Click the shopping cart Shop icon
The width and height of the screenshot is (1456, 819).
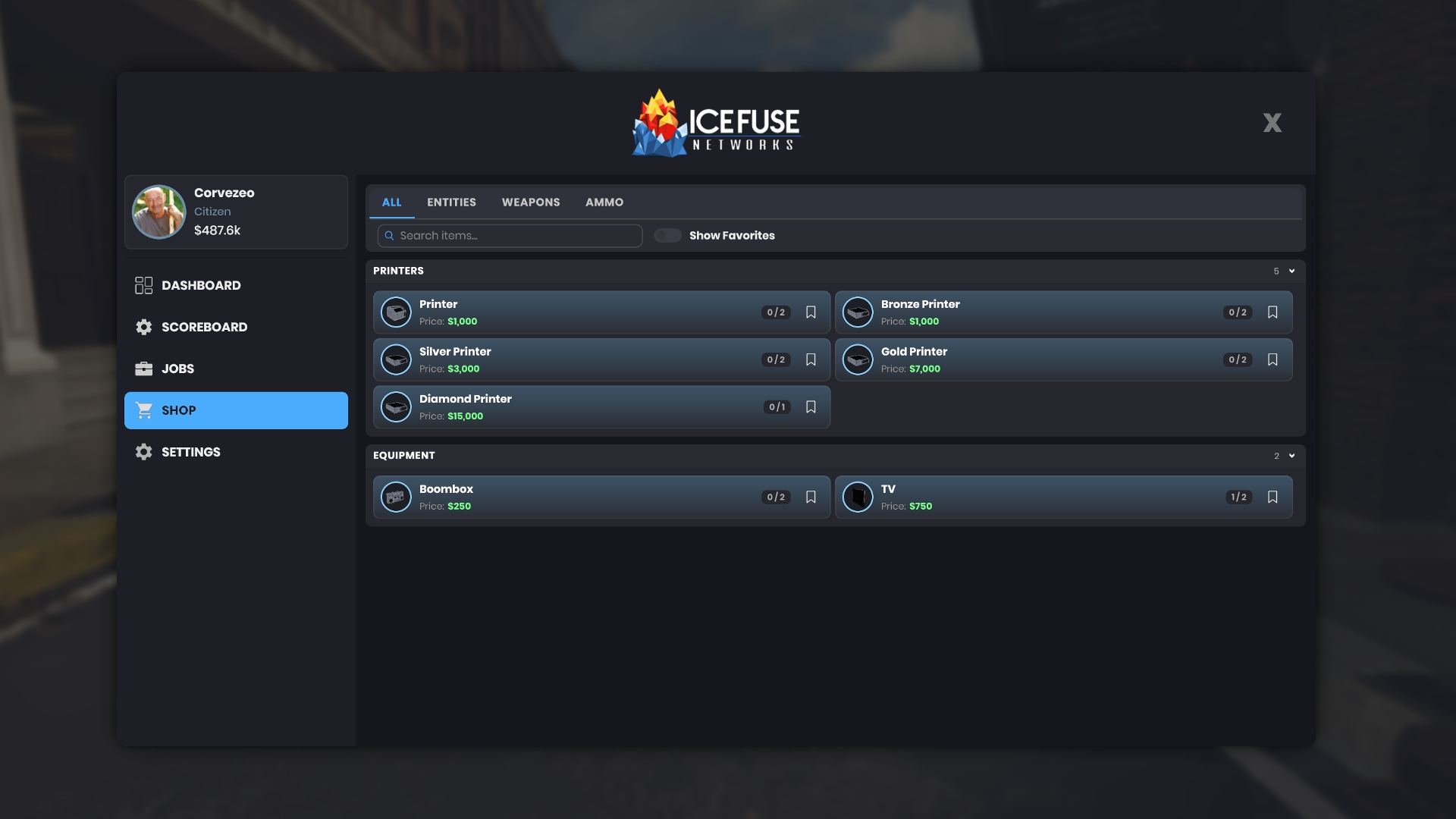[x=144, y=410]
